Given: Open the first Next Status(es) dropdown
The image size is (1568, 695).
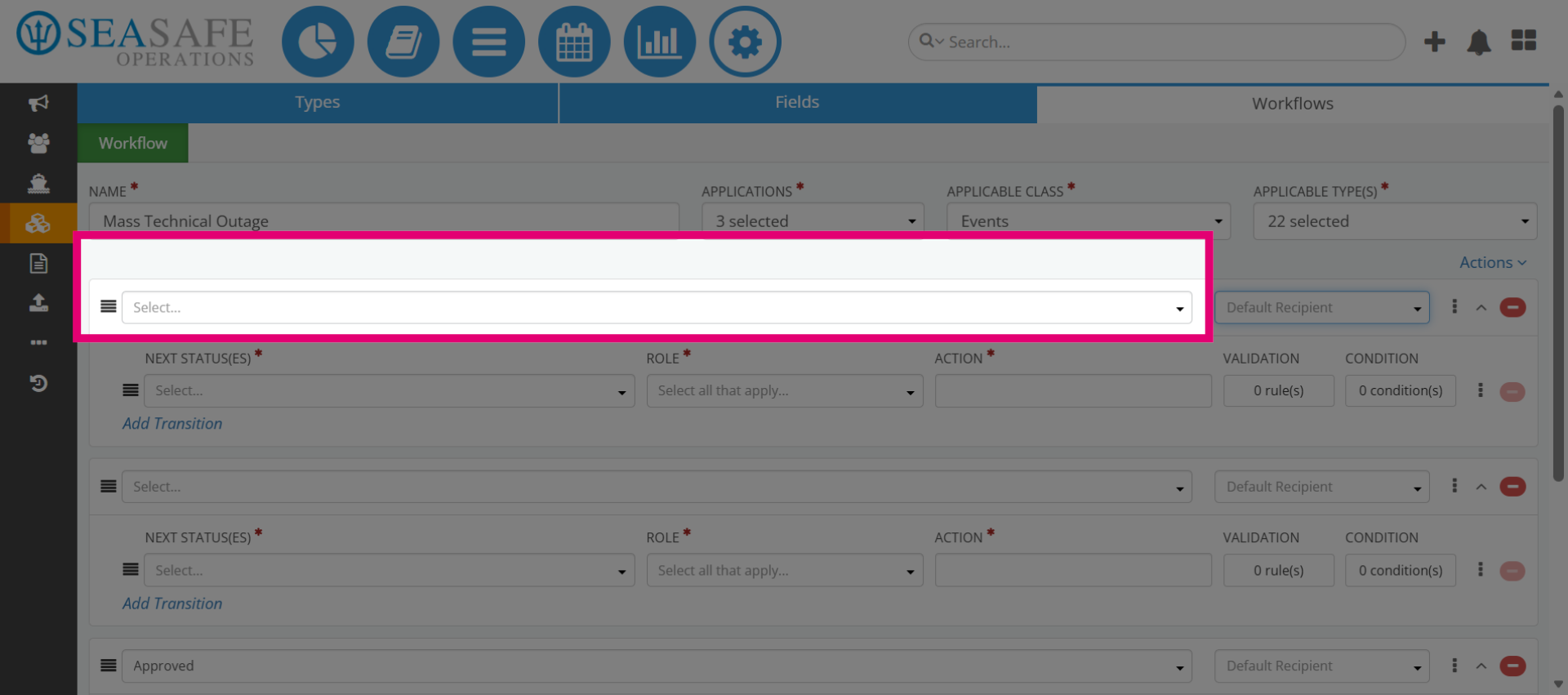Looking at the screenshot, I should (x=390, y=391).
